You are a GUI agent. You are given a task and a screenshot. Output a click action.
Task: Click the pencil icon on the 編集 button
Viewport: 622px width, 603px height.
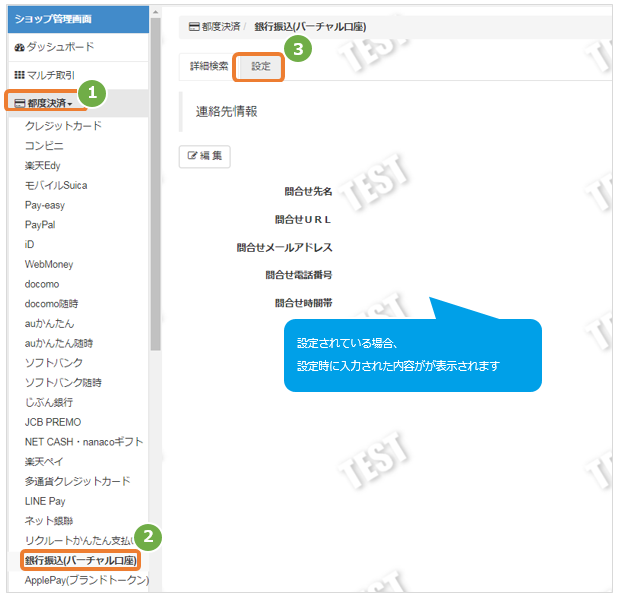tap(192, 156)
